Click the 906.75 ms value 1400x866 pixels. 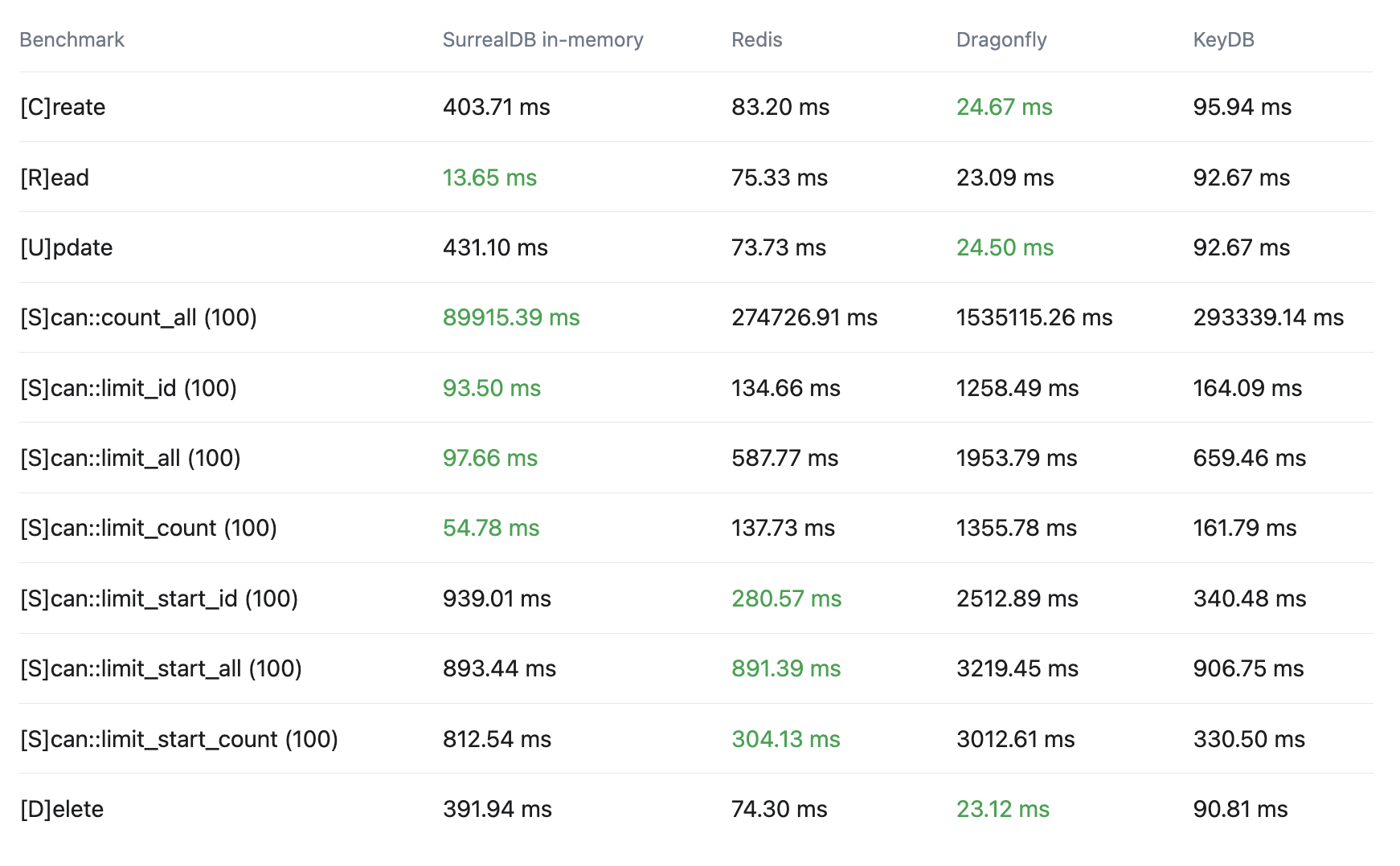(1249, 668)
